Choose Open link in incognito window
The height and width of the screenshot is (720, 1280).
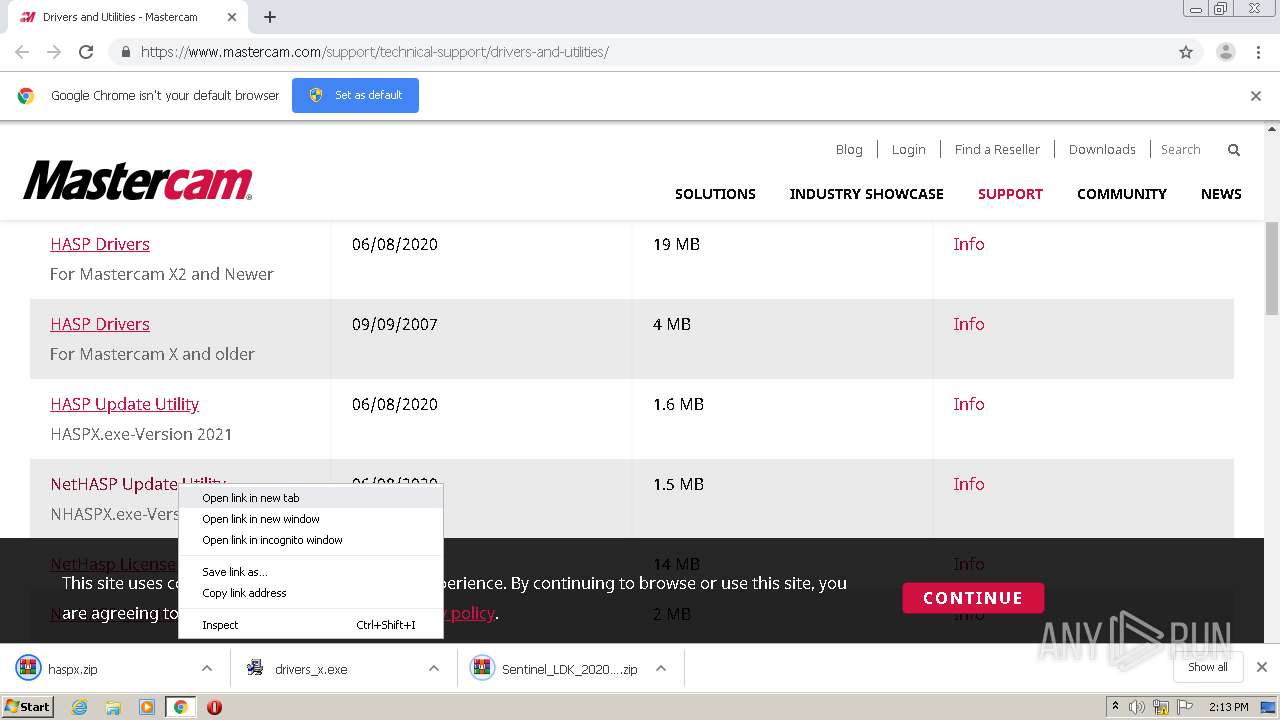[311, 540]
